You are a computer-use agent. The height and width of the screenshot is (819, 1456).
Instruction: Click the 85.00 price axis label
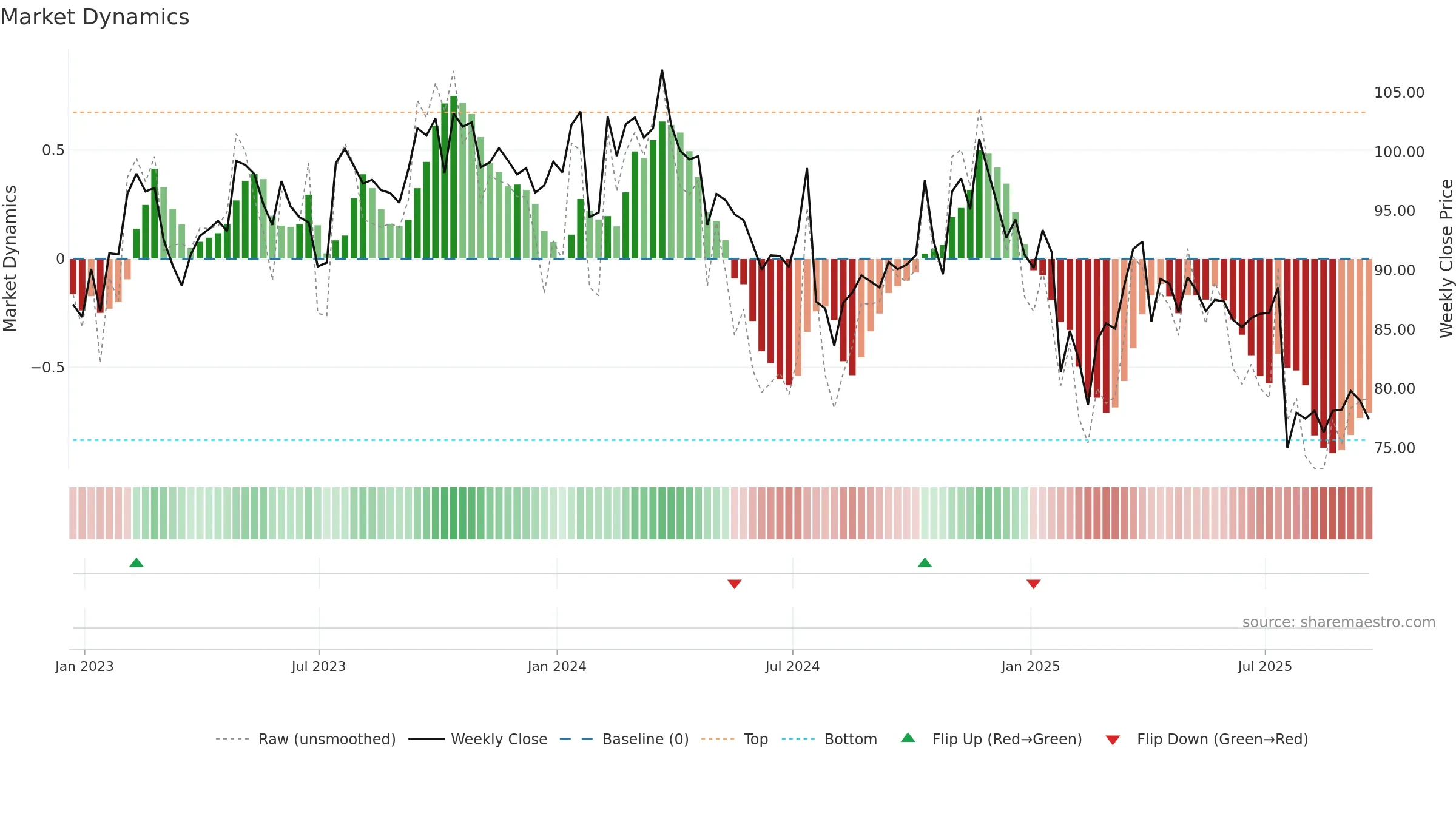tap(1395, 329)
